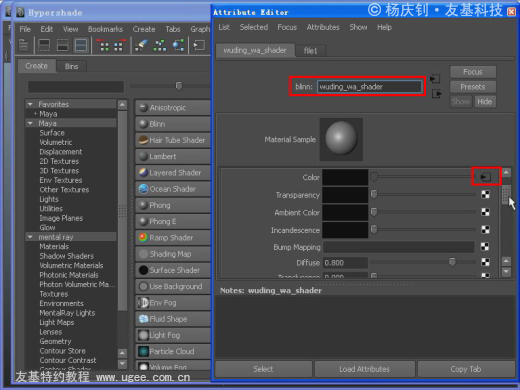Open the Attribute Editor Selected menu

(254, 27)
